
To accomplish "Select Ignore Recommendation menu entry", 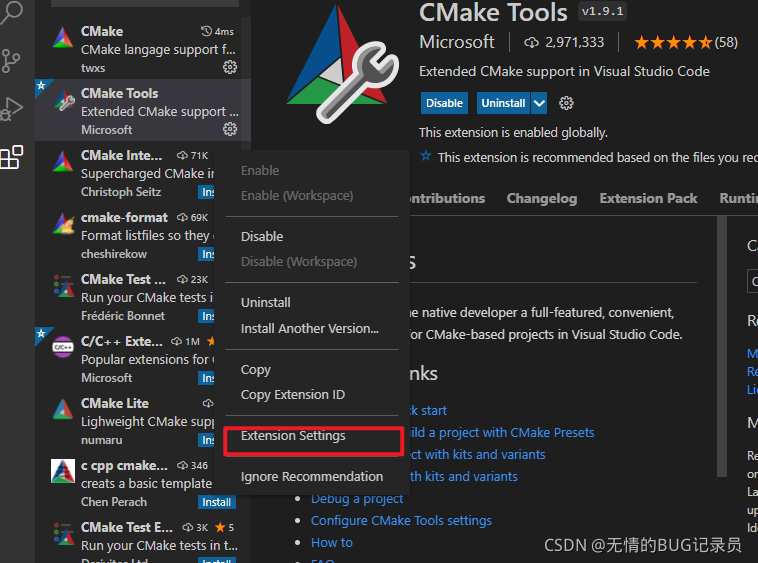I will [312, 476].
